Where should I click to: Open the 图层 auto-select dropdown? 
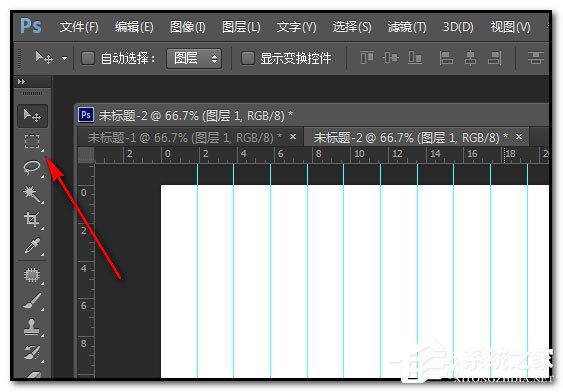(x=194, y=58)
